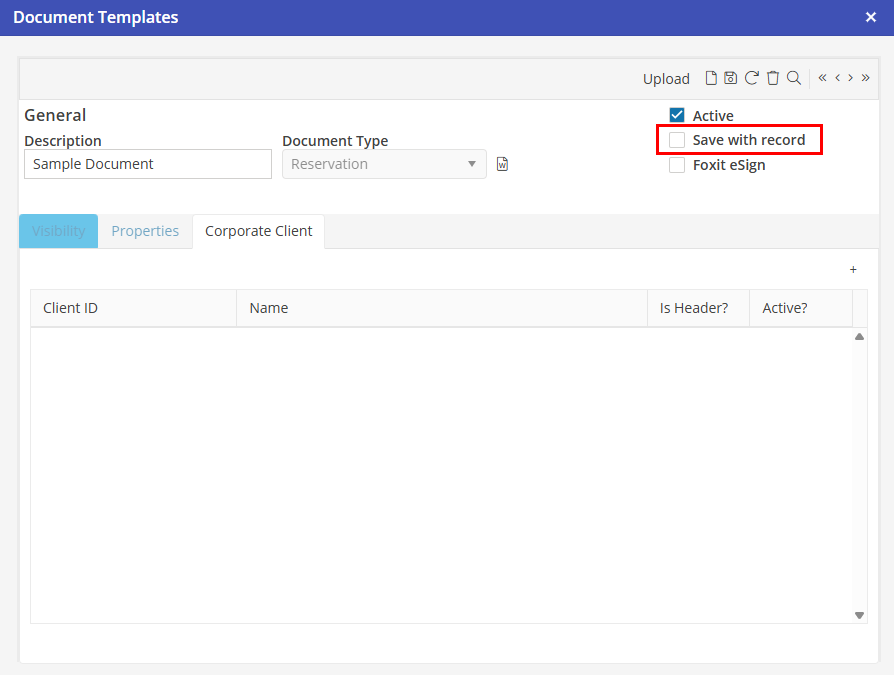This screenshot has height=675, width=894.
Task: Jump to first record using double-left arrows
Action: (822, 78)
